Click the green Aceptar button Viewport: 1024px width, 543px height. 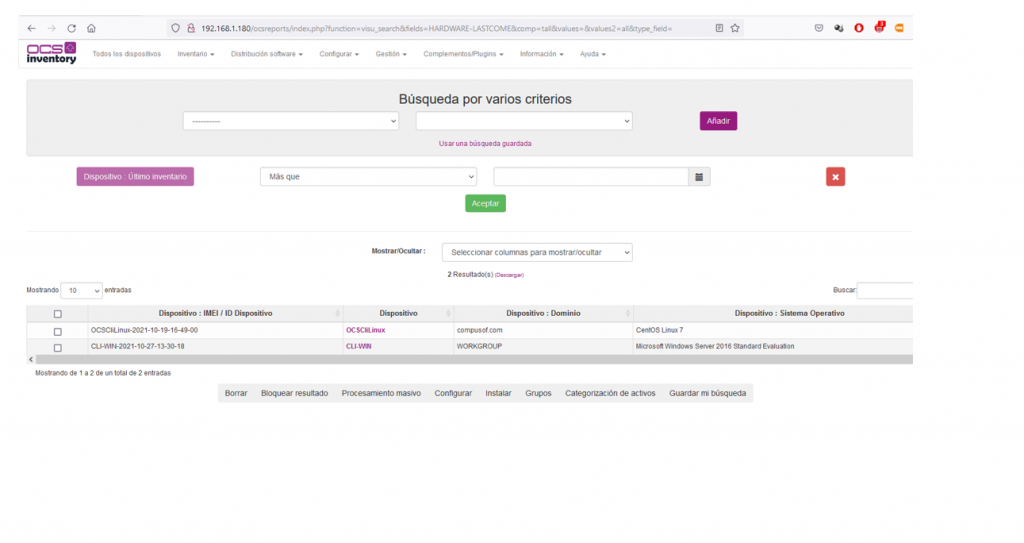(x=485, y=203)
